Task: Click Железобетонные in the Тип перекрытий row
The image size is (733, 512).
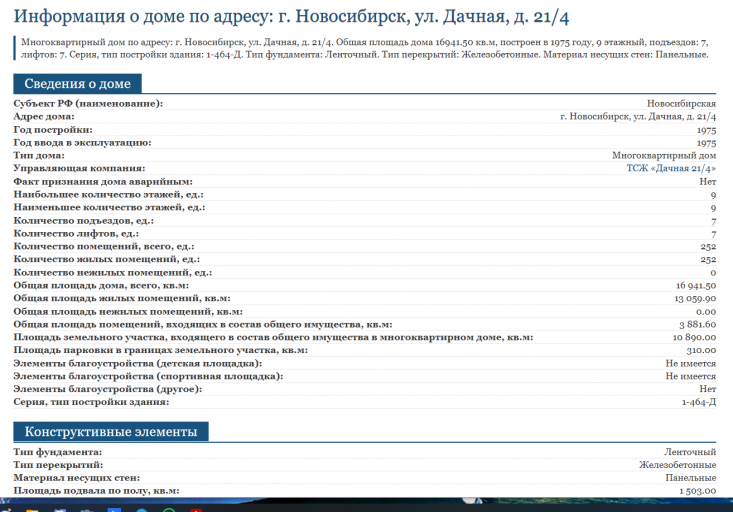Action: (x=677, y=465)
